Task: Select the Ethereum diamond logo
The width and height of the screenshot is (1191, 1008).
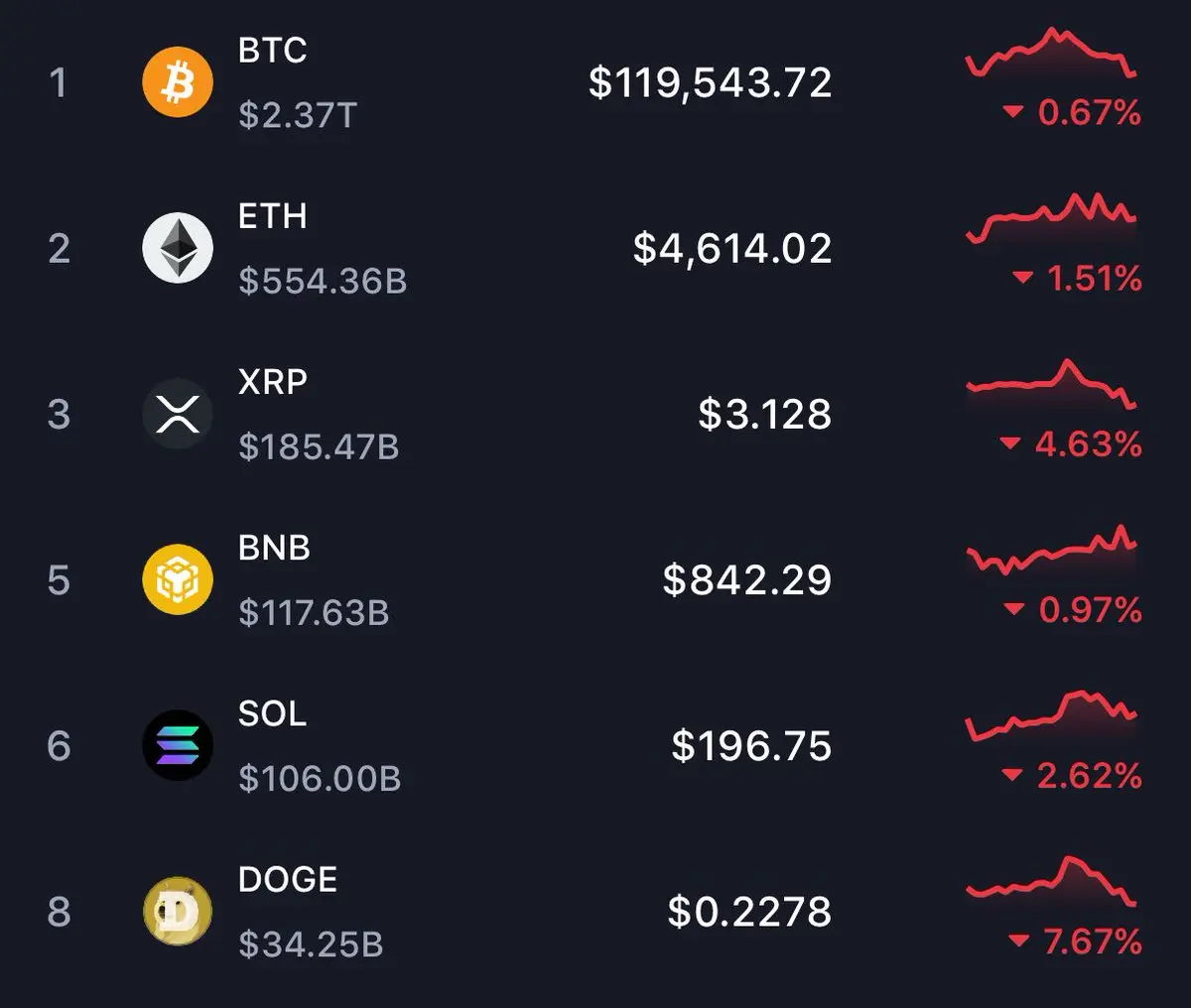Action: pos(178,248)
